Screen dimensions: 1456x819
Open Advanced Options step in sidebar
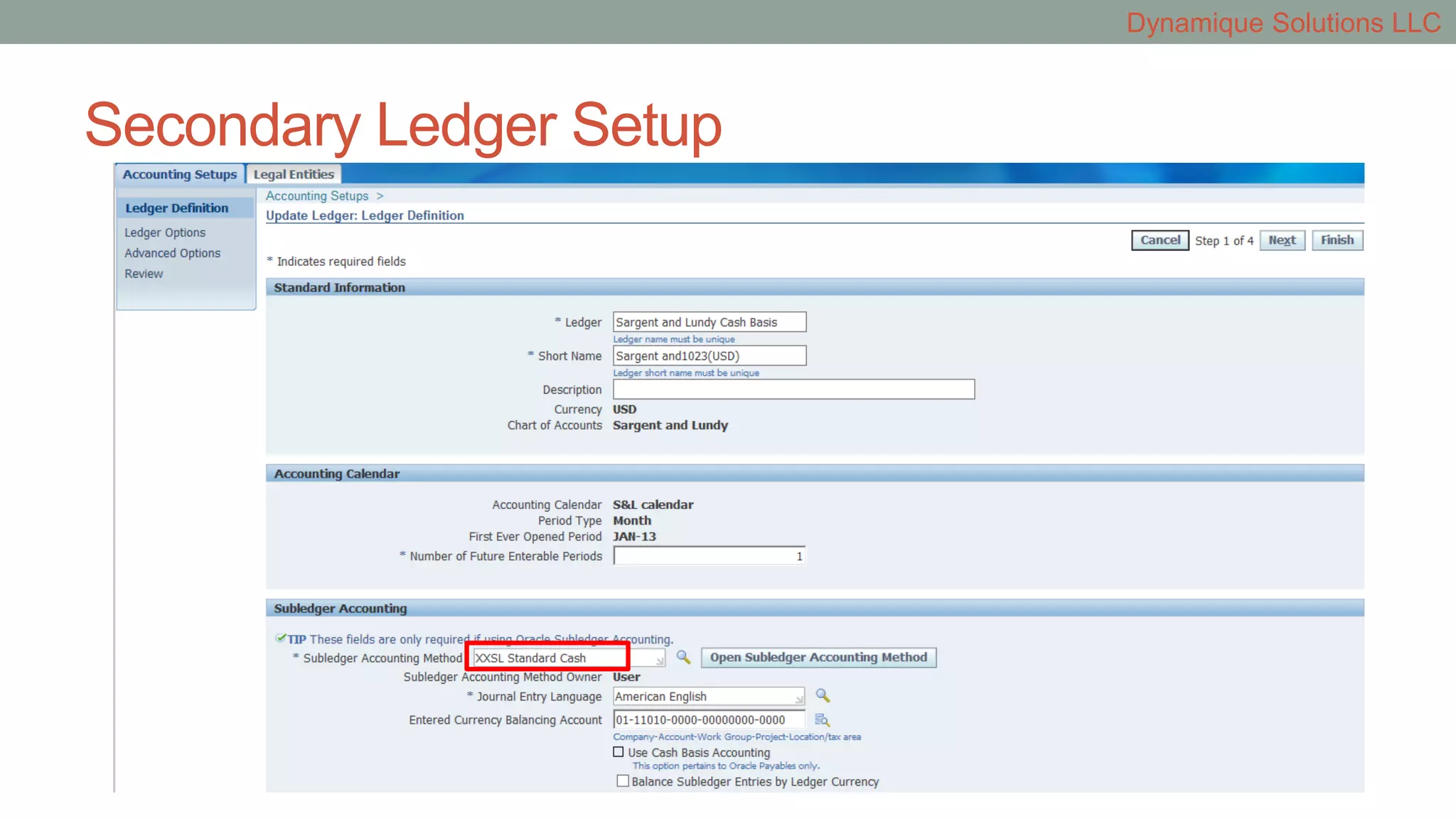[172, 253]
